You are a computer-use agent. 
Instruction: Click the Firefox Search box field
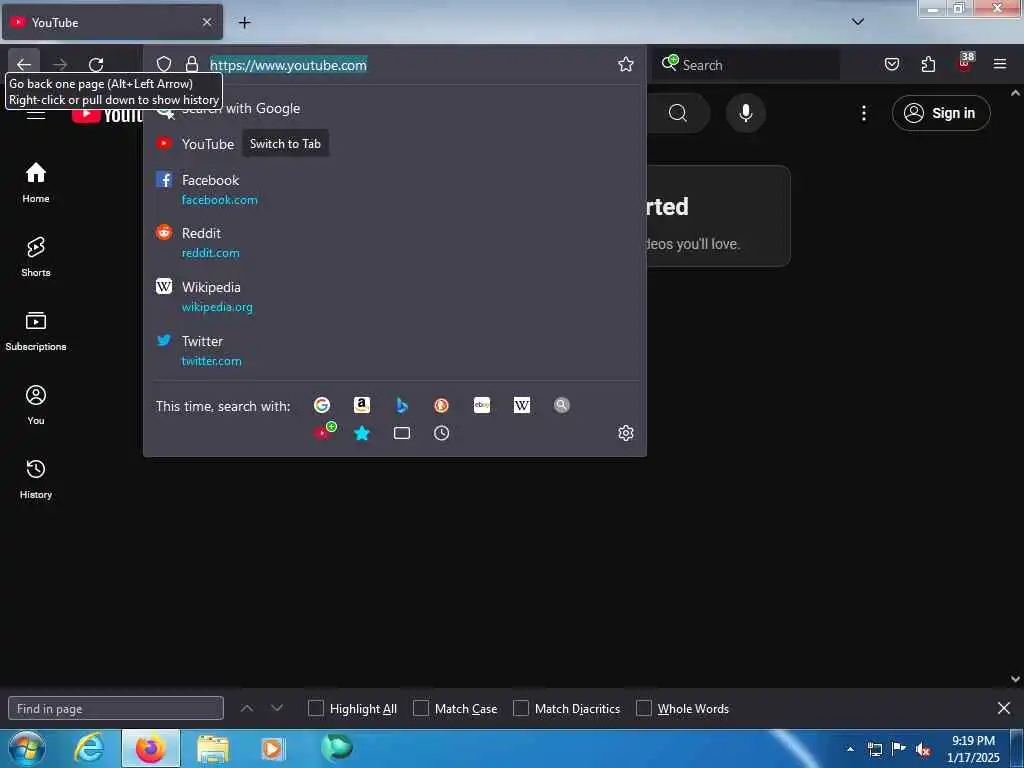click(x=746, y=64)
